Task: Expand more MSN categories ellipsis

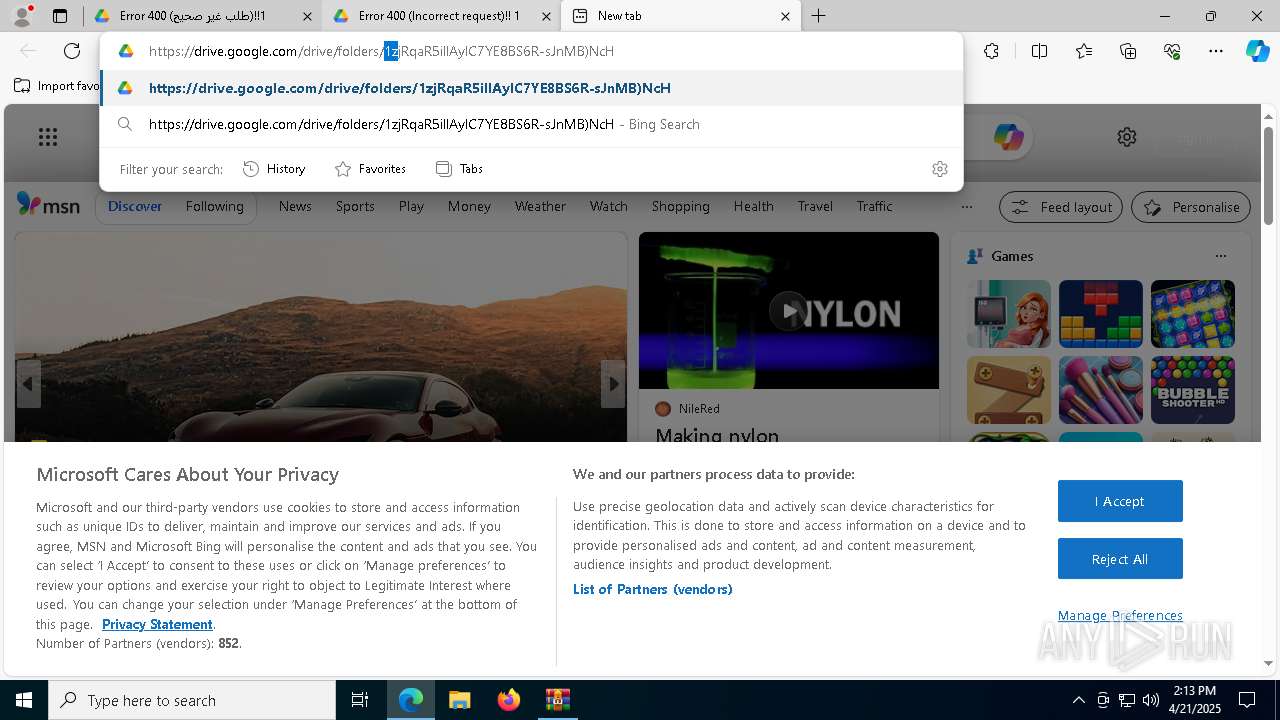Action: point(966,207)
